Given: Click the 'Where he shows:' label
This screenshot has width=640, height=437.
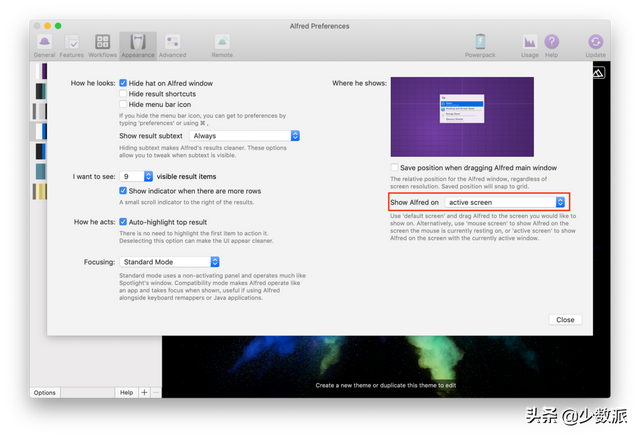Looking at the screenshot, I should (359, 83).
